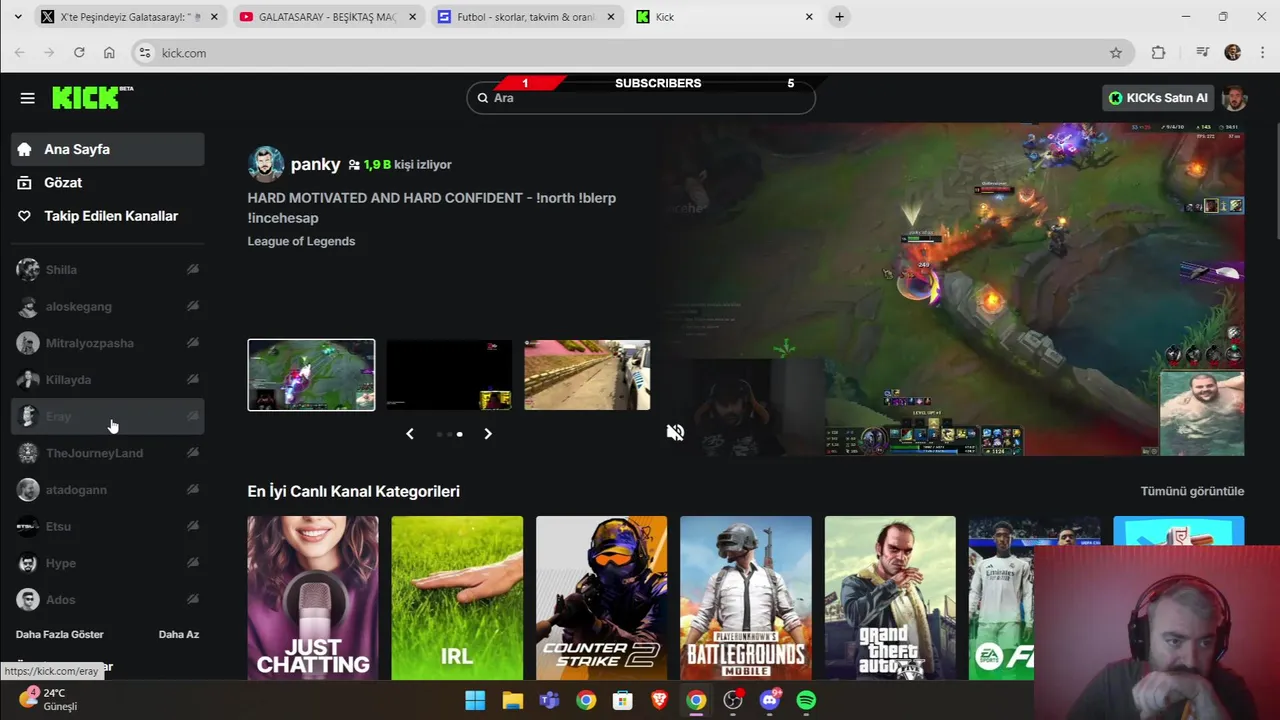Open Spotify from the taskbar
Image resolution: width=1280 pixels, height=720 pixels.
tap(806, 700)
